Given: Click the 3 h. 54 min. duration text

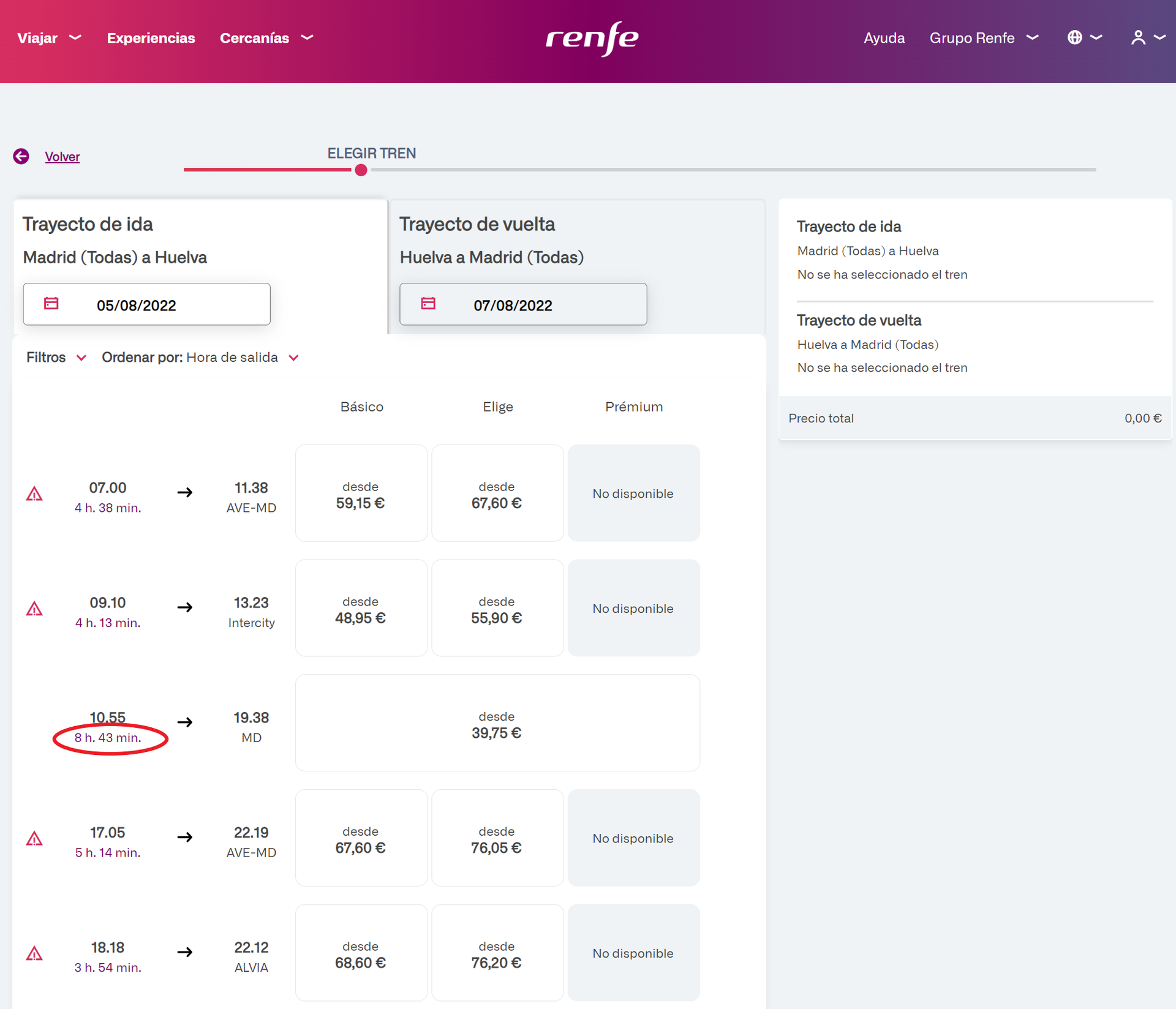Looking at the screenshot, I should 108,968.
